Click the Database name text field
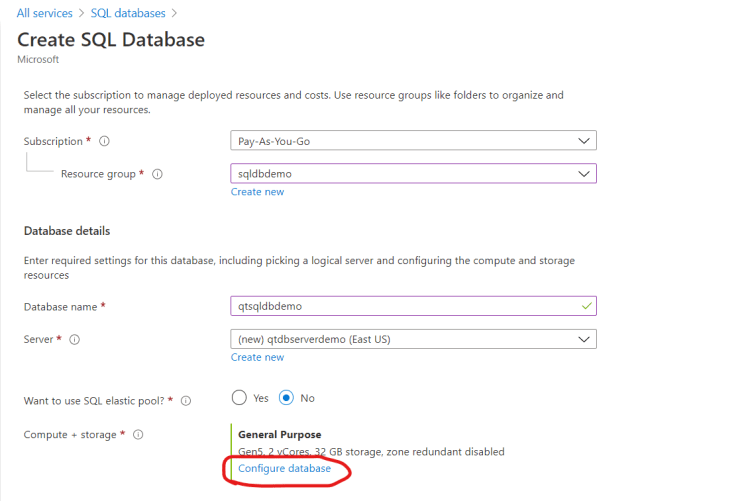The image size is (750, 501). pos(413,306)
